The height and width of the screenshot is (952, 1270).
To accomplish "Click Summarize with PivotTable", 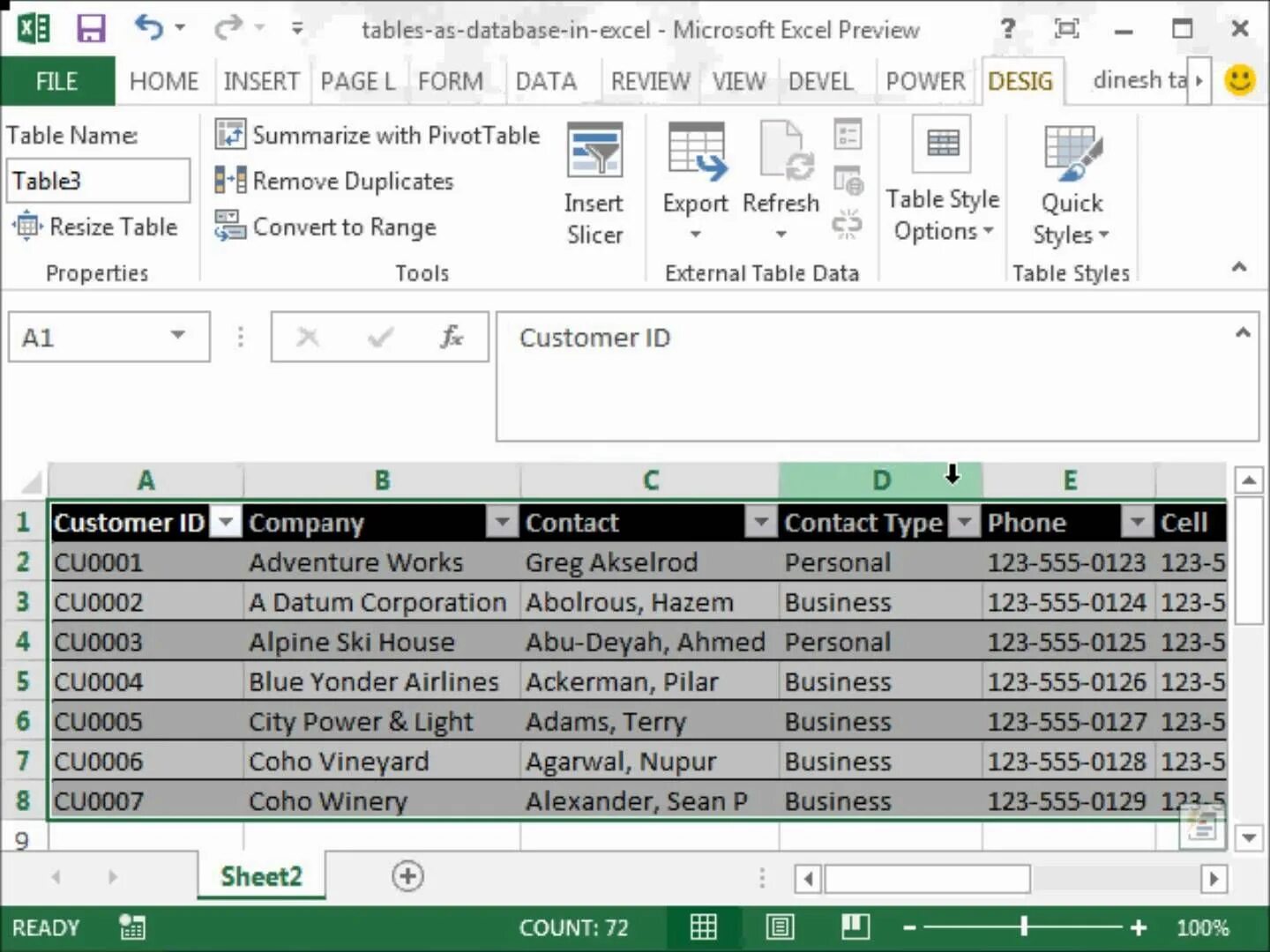I will (377, 135).
